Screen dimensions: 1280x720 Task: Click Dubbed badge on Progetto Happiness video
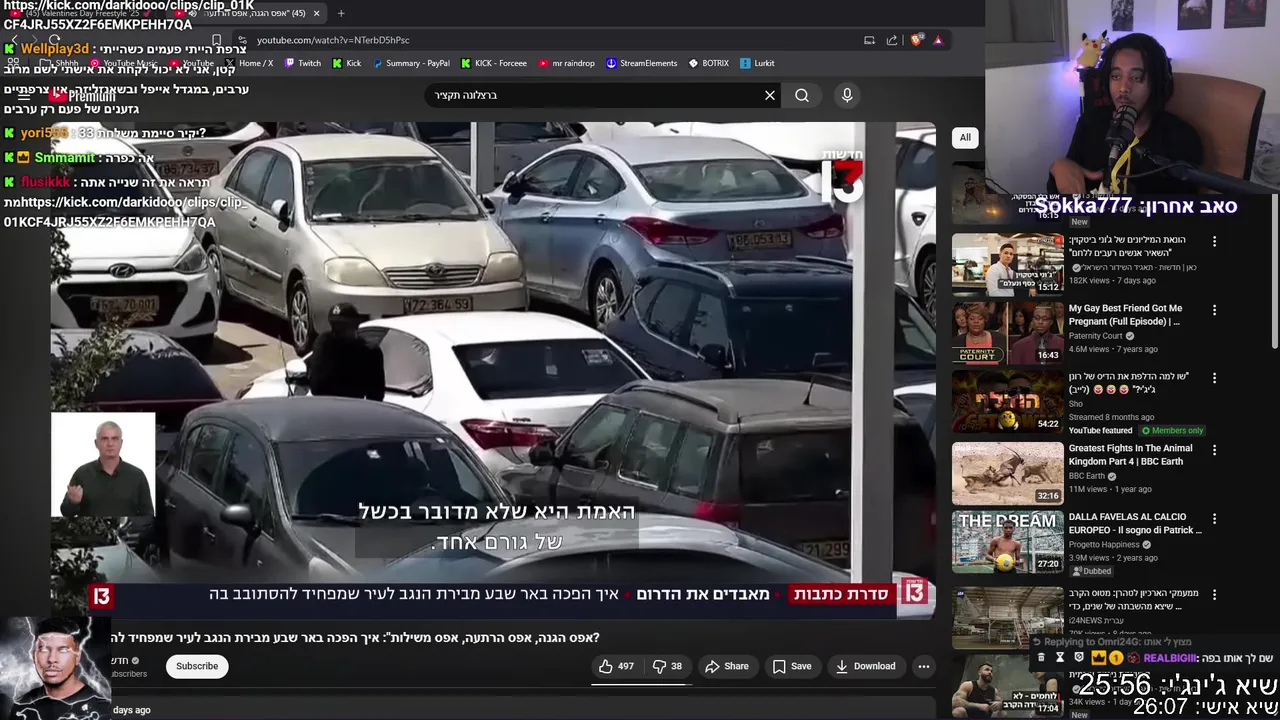[1091, 571]
